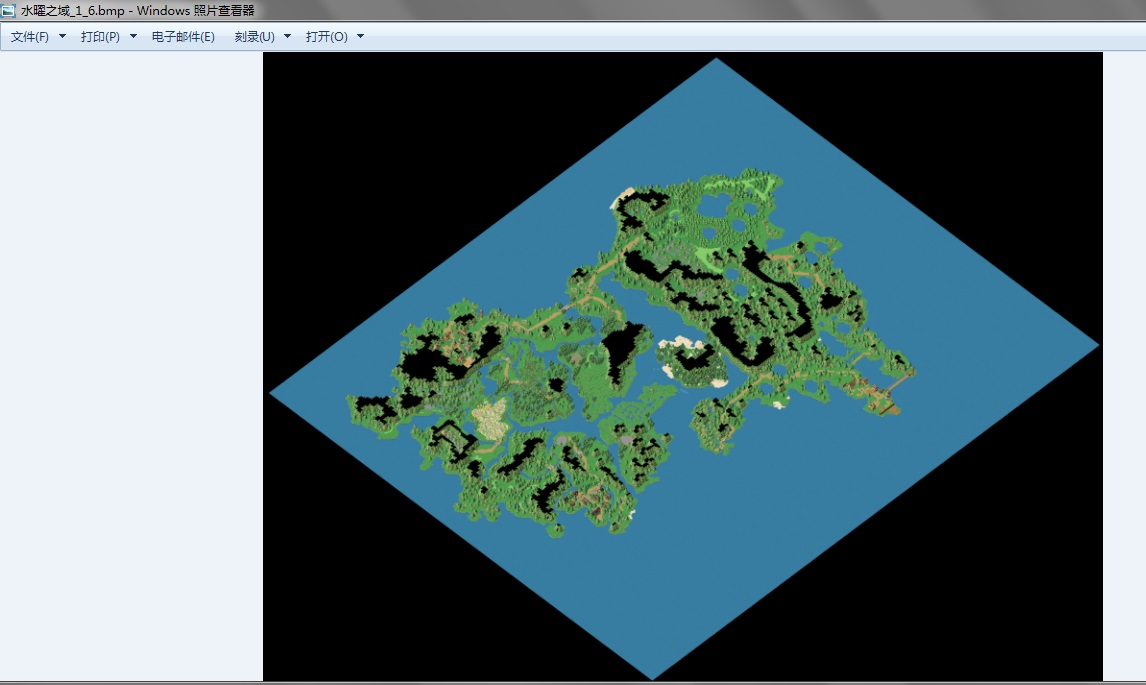This screenshot has width=1146, height=685.
Task: Click the small sandy island in map center
Action: tap(691, 360)
